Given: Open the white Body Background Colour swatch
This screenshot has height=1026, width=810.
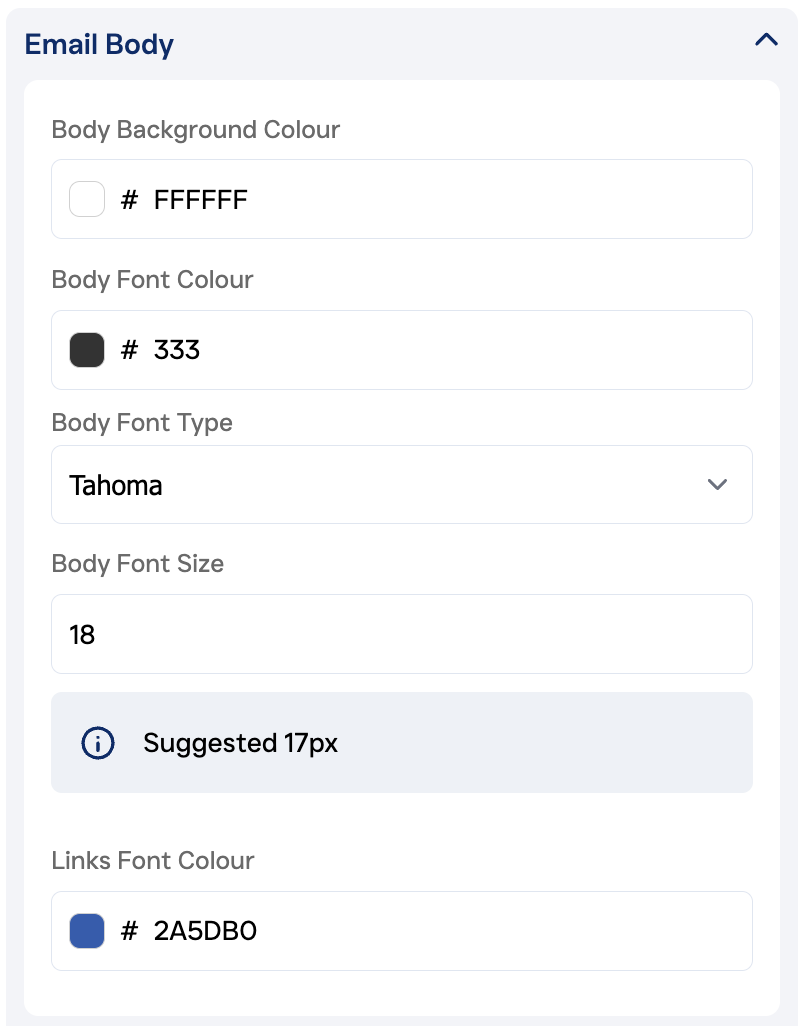Looking at the screenshot, I should click(87, 199).
